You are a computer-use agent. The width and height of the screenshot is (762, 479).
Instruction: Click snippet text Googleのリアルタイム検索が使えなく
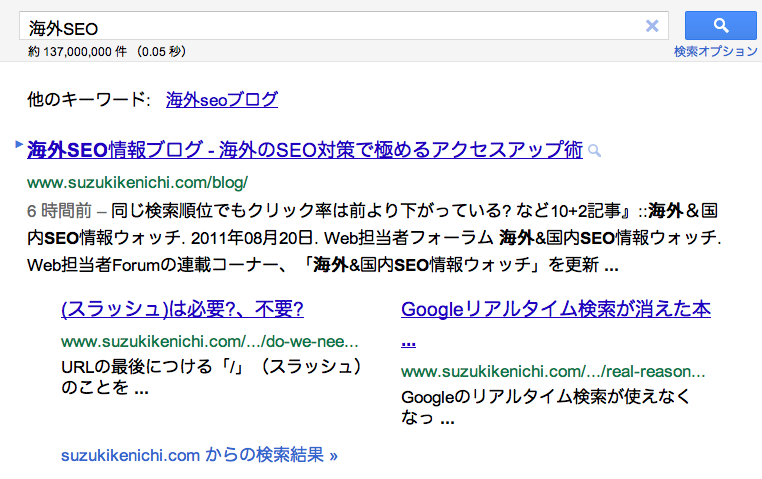tap(545, 397)
